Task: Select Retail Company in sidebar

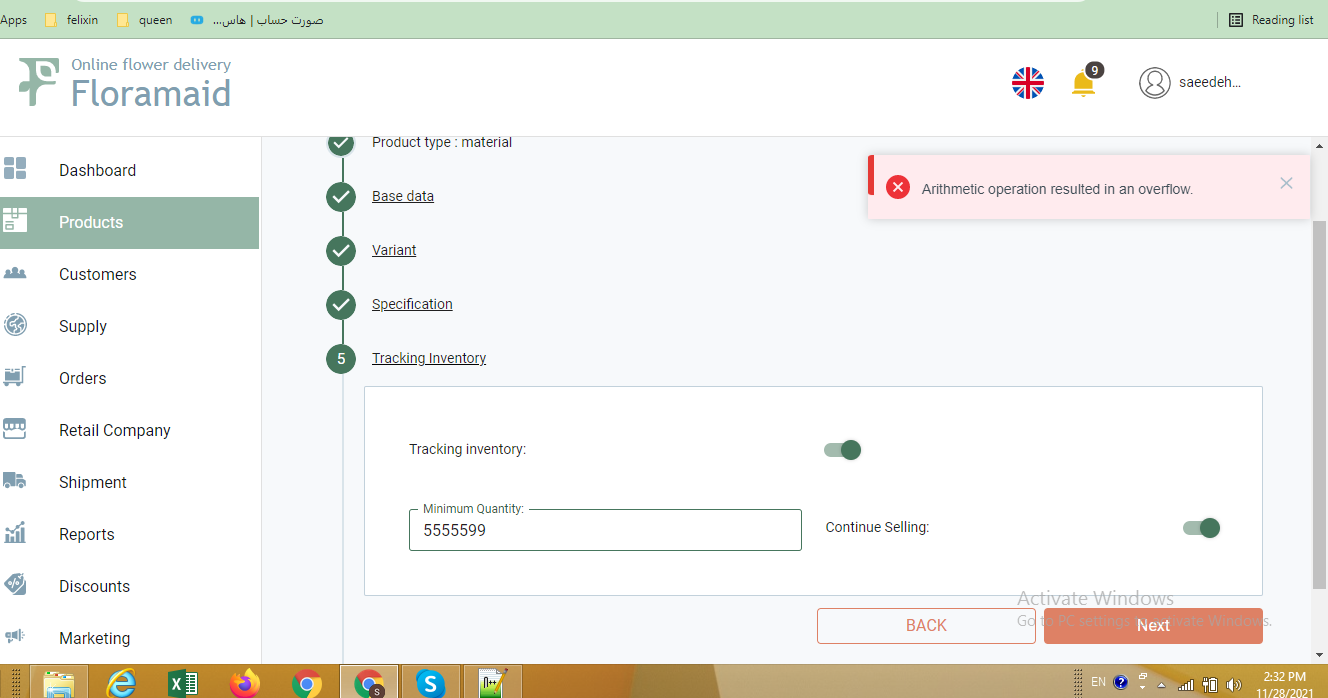Action: coord(114,430)
